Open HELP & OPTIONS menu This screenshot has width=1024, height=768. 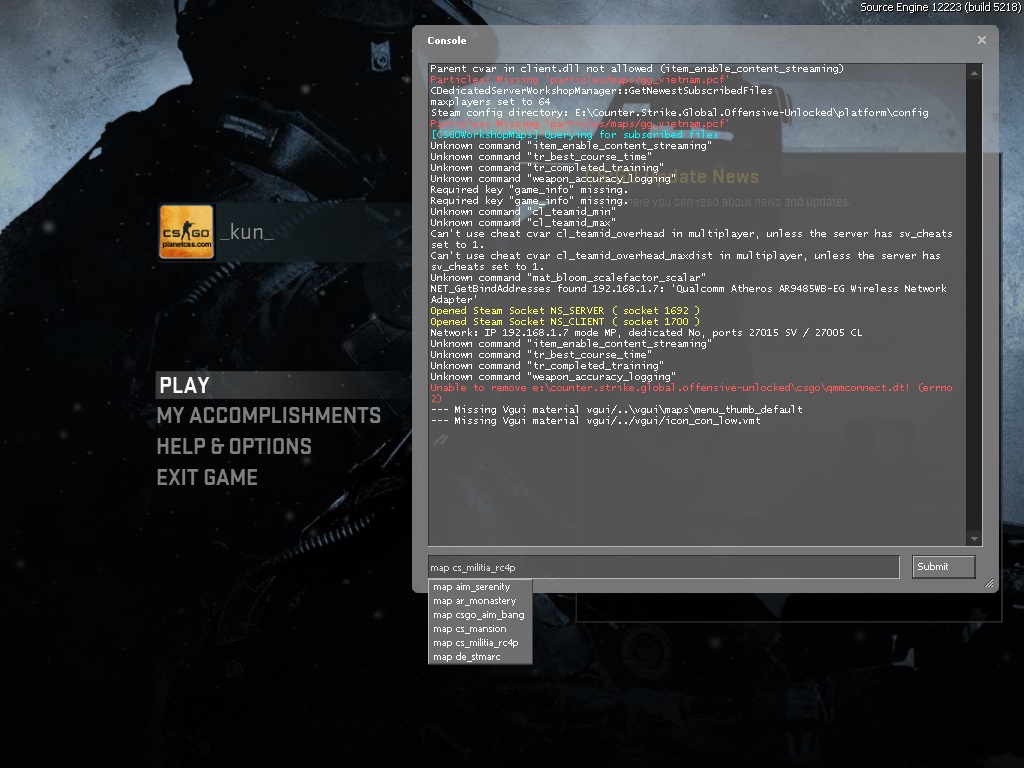click(234, 447)
